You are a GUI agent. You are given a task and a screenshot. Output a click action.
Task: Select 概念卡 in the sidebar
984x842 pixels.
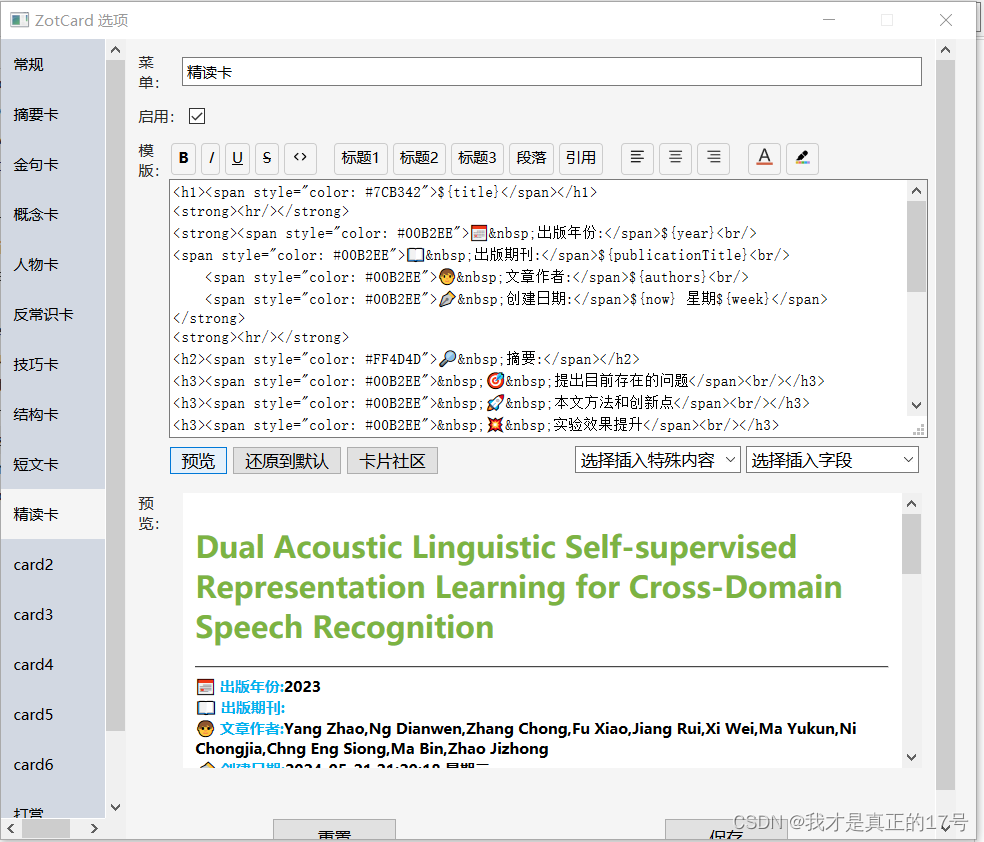click(53, 215)
